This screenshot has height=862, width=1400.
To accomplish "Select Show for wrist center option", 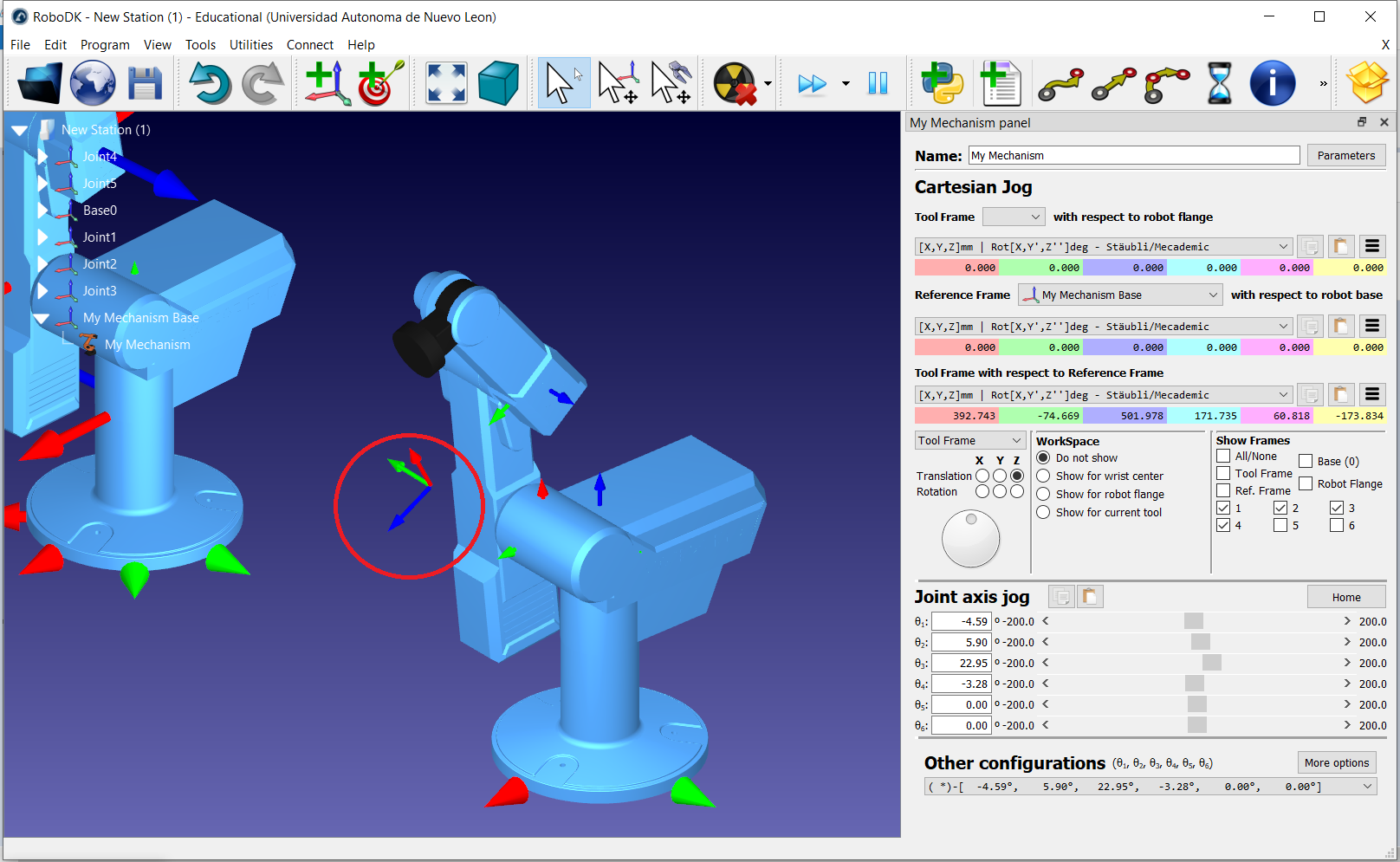I will tap(1043, 476).
